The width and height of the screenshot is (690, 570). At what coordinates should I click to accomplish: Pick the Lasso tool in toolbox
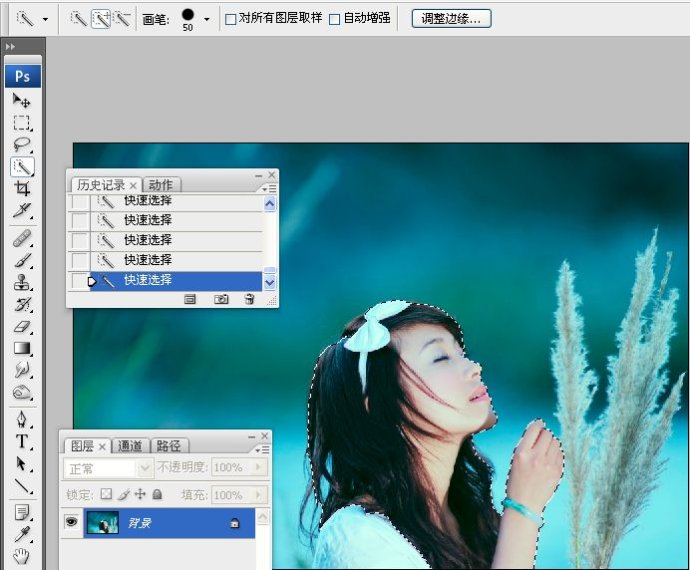tap(22, 145)
